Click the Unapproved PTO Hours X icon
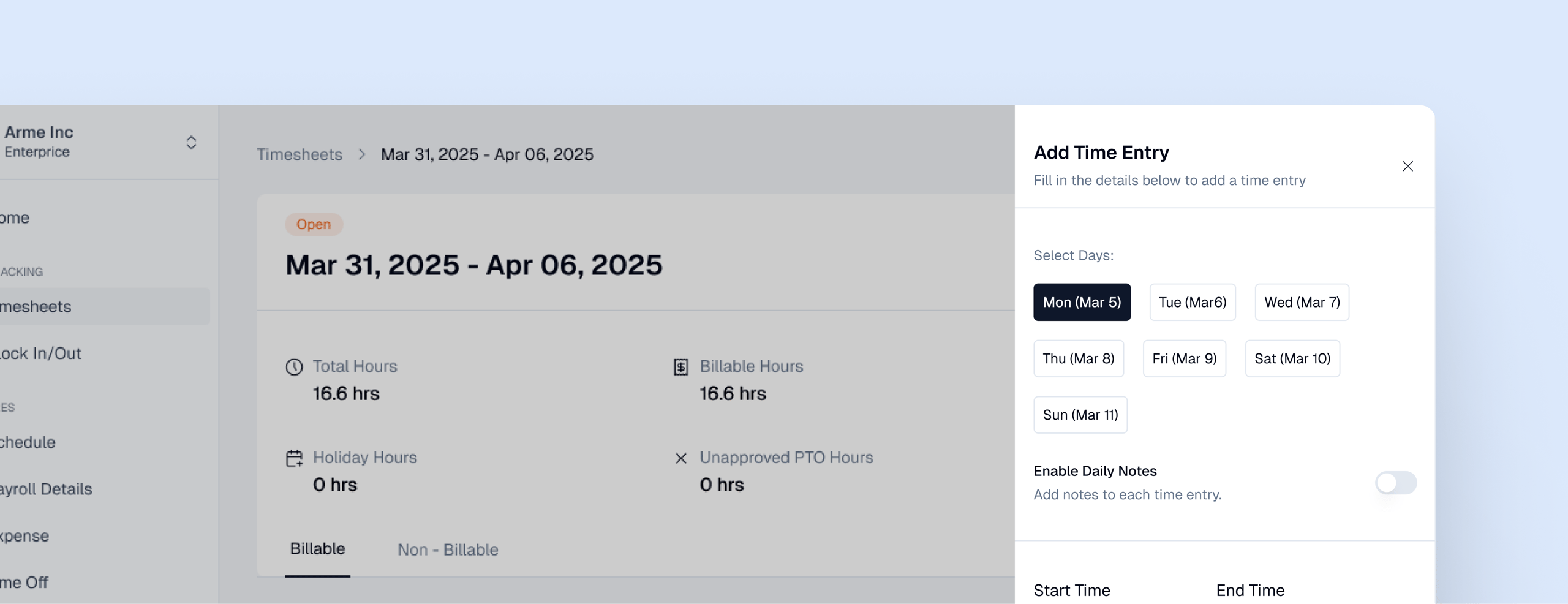The image size is (1568, 604). click(x=680, y=458)
